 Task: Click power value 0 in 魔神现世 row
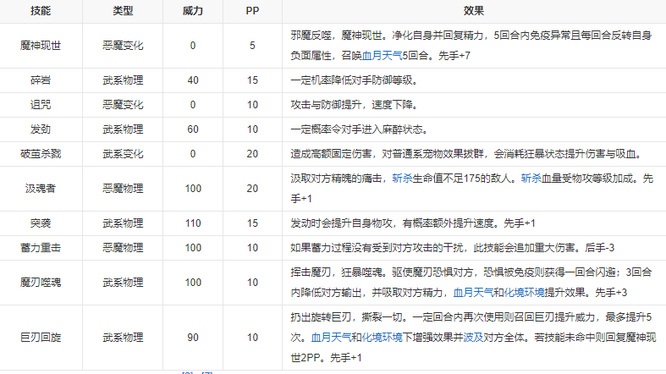click(193, 45)
